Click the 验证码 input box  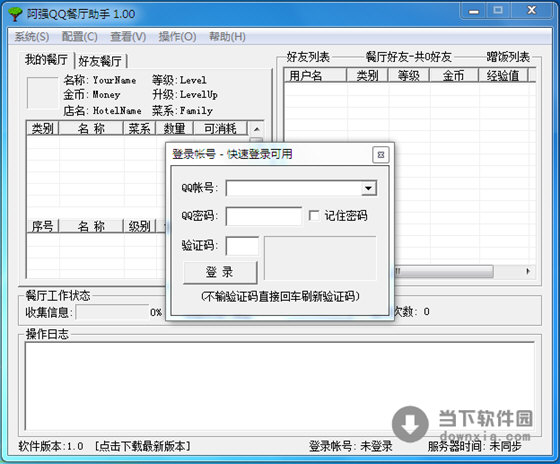tap(242, 246)
